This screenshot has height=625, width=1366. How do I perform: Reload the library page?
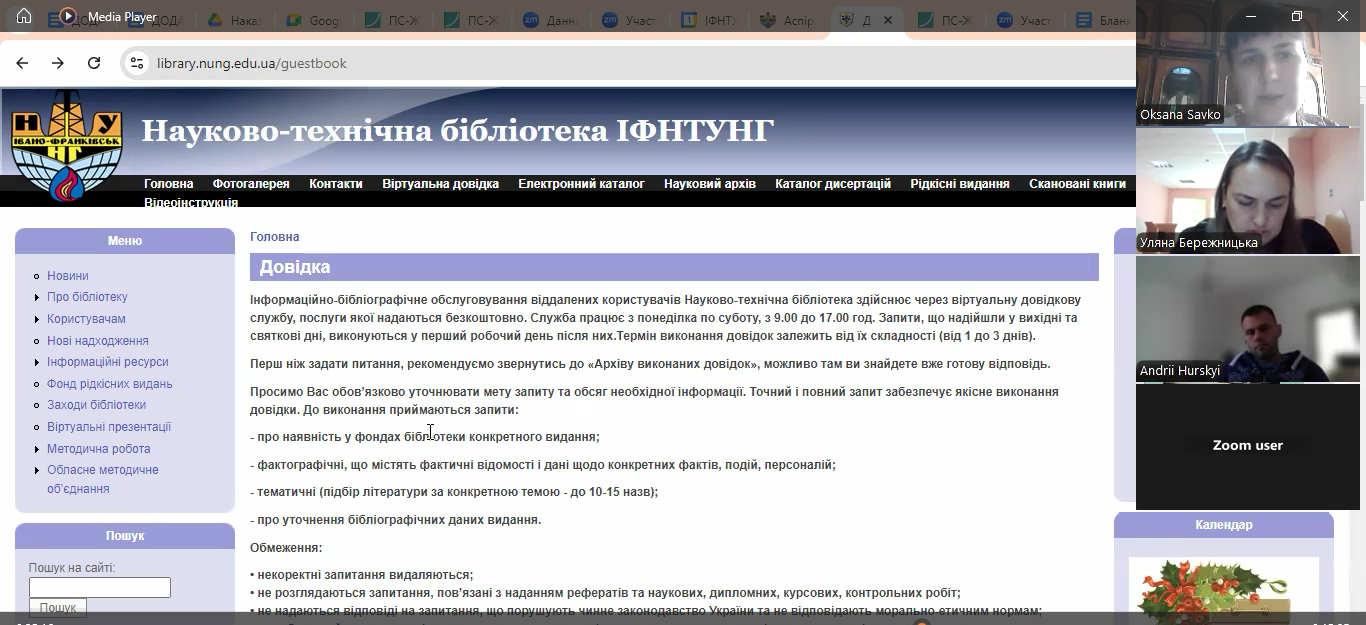pos(94,63)
